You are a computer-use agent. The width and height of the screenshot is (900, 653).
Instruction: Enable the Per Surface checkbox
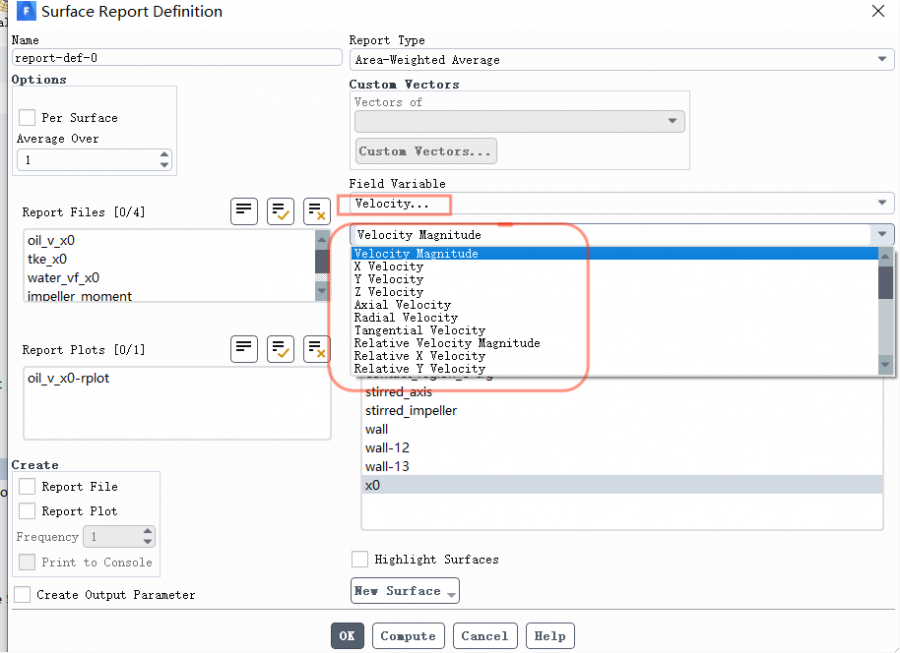(x=27, y=118)
